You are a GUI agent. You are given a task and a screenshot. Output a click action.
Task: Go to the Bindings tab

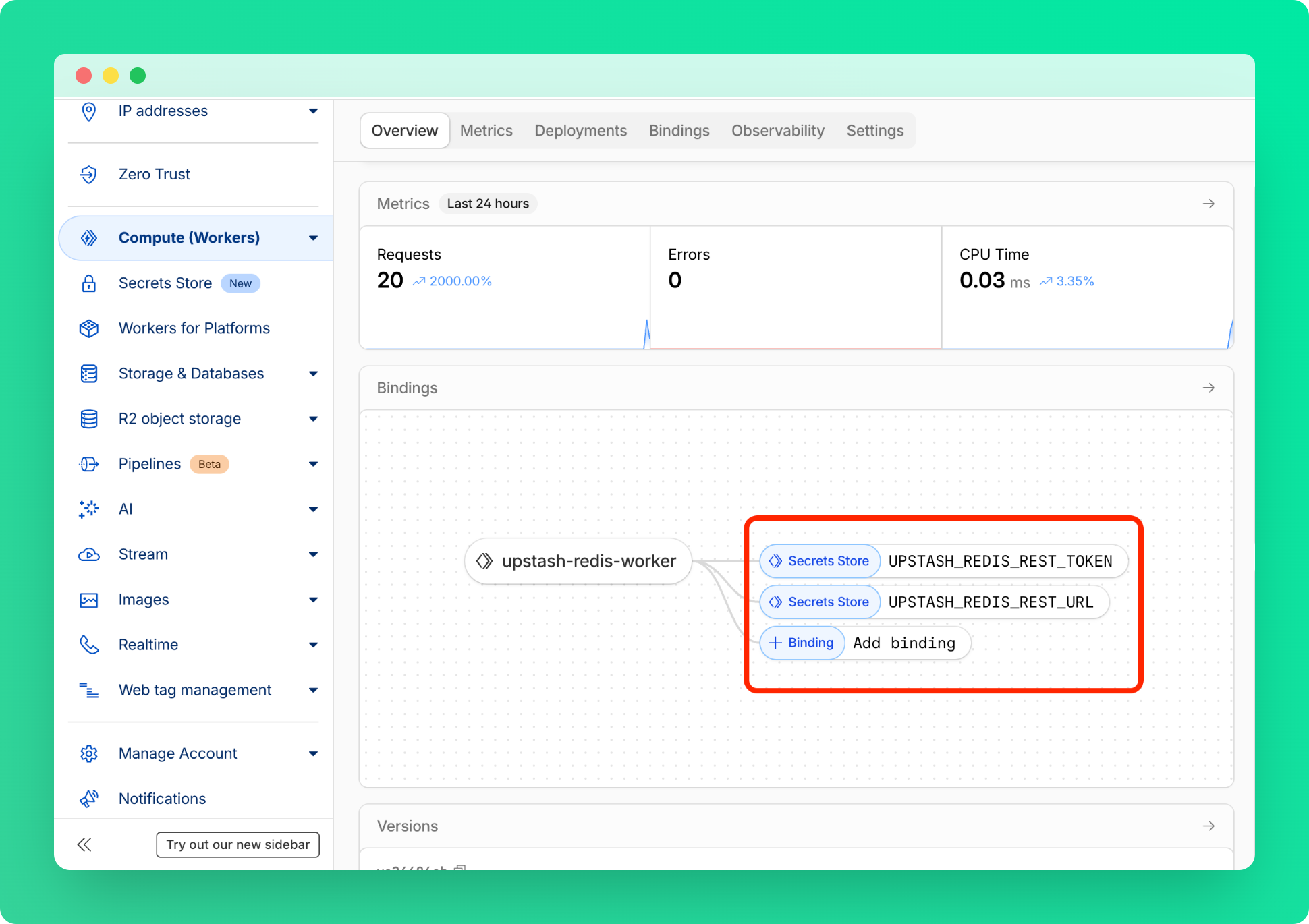pyautogui.click(x=679, y=131)
